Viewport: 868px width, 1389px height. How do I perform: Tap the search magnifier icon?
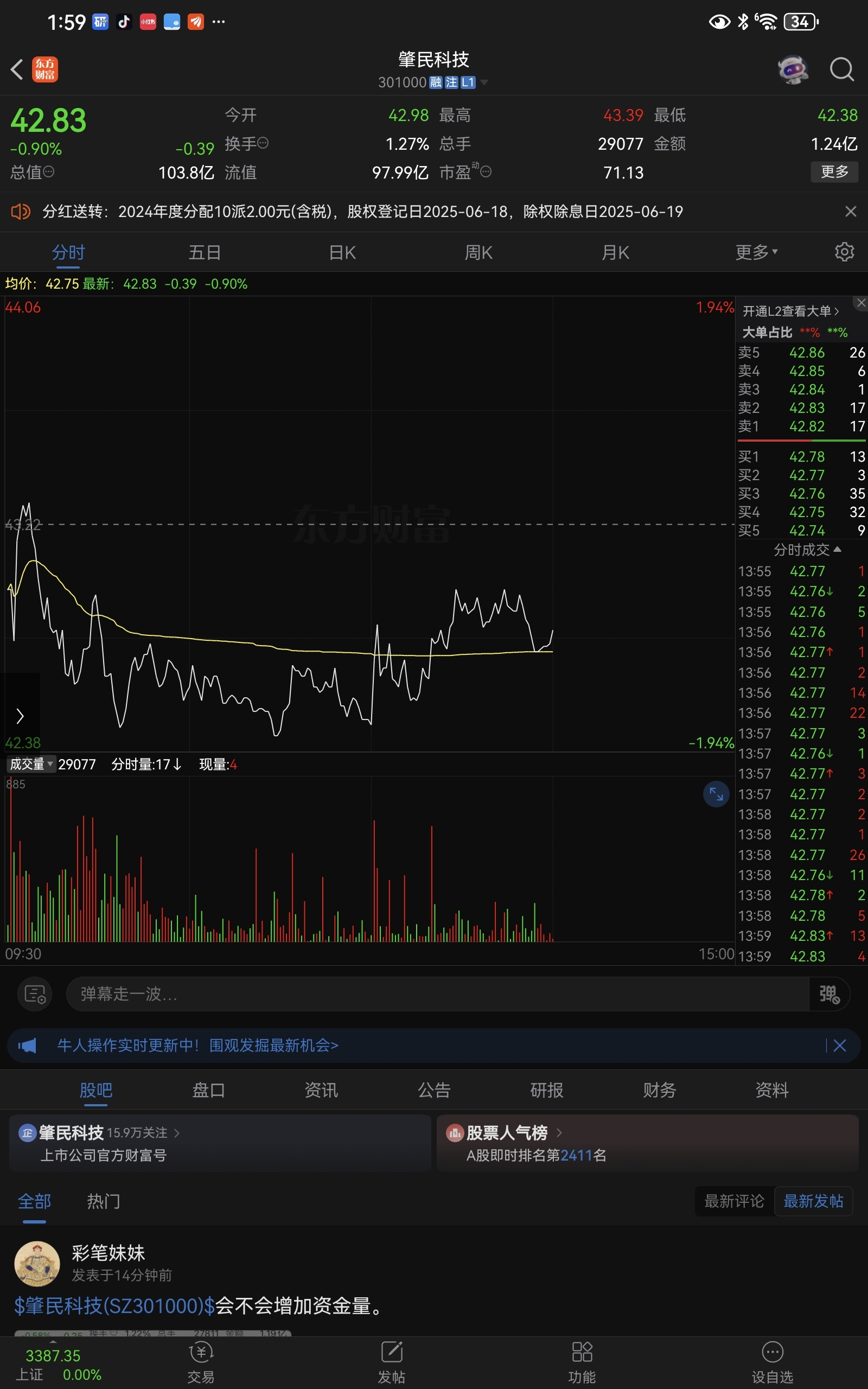pyautogui.click(x=841, y=69)
